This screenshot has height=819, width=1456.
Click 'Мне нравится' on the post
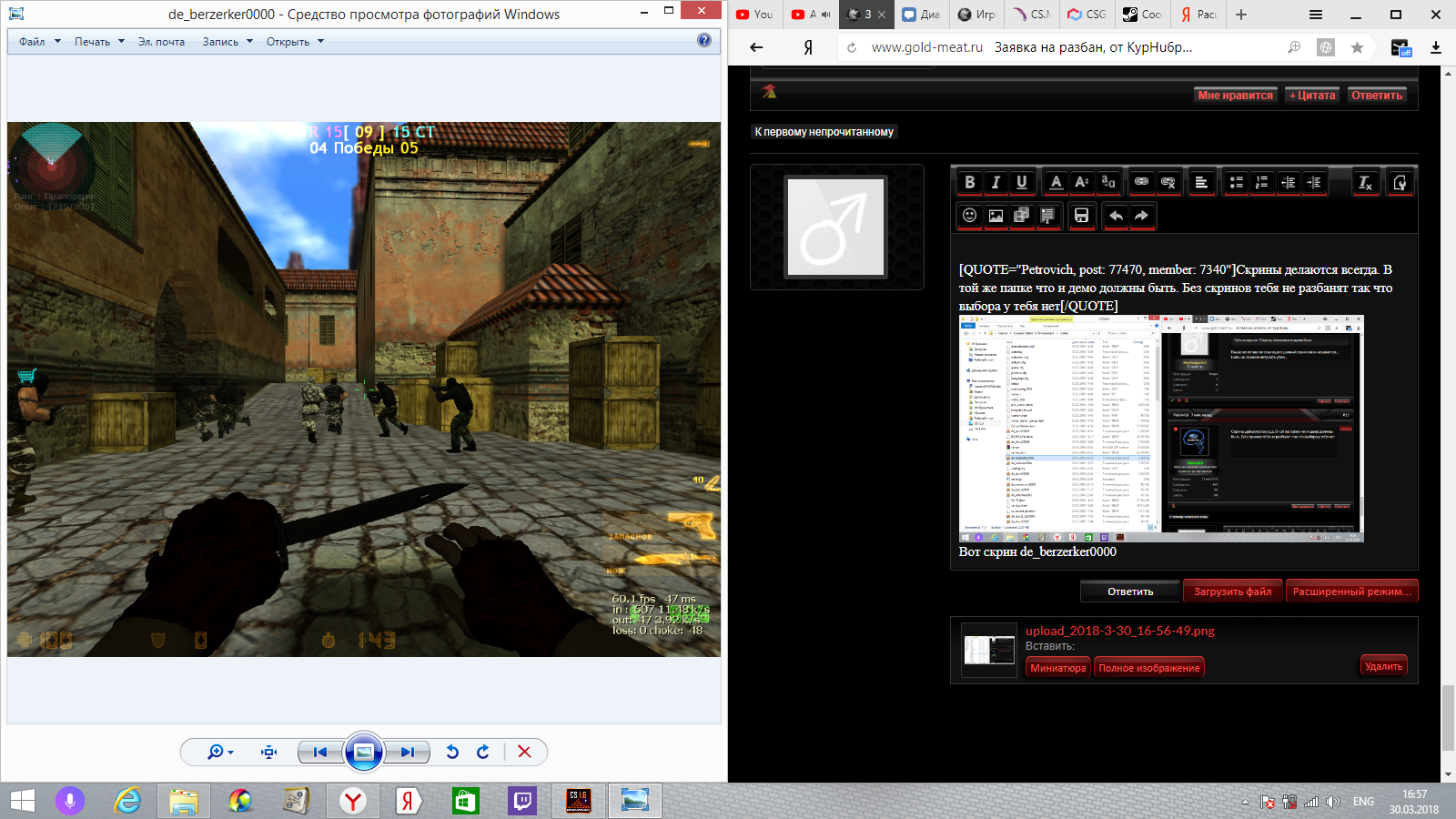[1236, 96]
